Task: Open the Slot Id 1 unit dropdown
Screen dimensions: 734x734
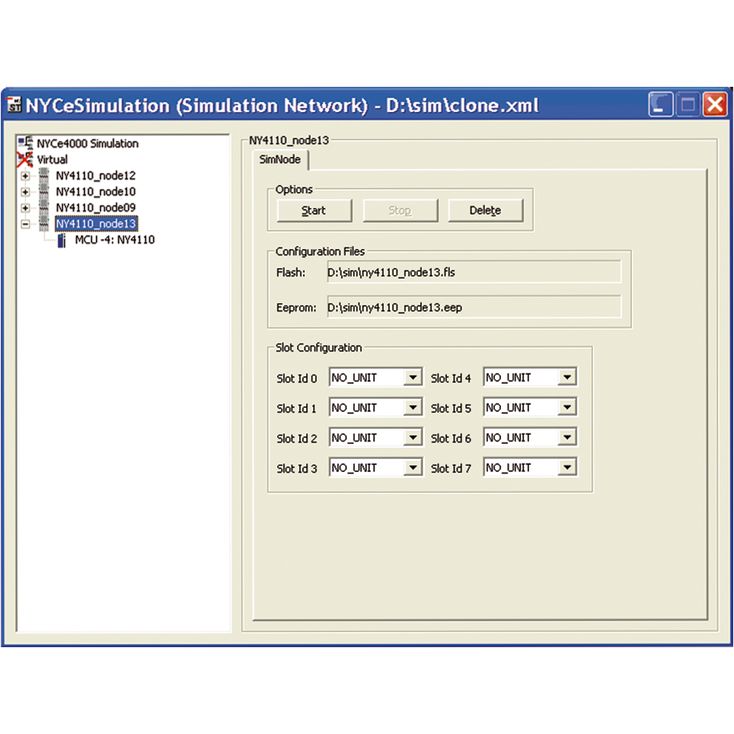Action: click(412, 407)
